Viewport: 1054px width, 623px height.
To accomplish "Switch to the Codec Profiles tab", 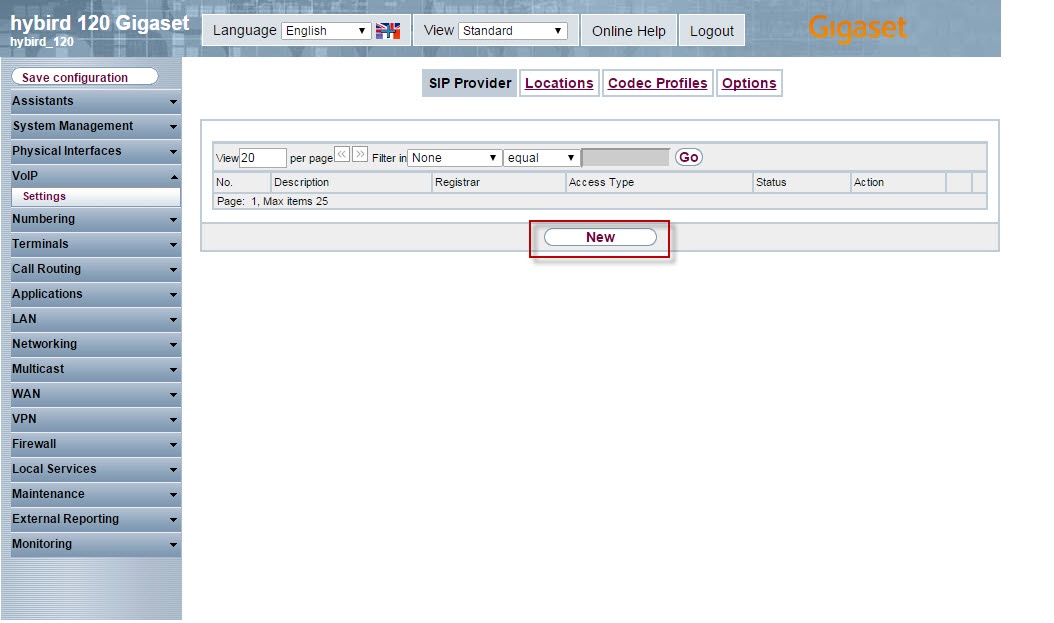I will 657,83.
